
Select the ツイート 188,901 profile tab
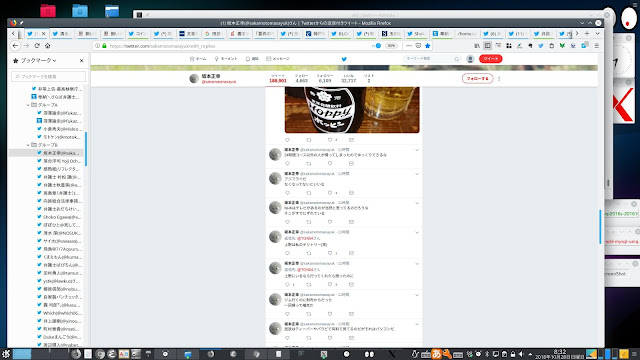click(278, 78)
